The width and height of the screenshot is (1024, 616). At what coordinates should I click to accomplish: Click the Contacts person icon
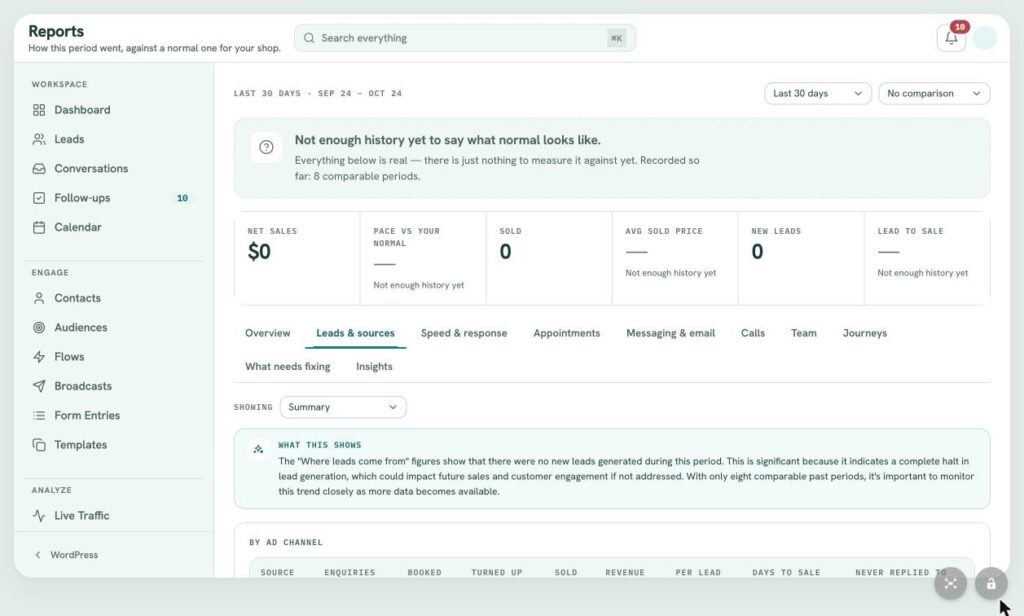pos(39,298)
